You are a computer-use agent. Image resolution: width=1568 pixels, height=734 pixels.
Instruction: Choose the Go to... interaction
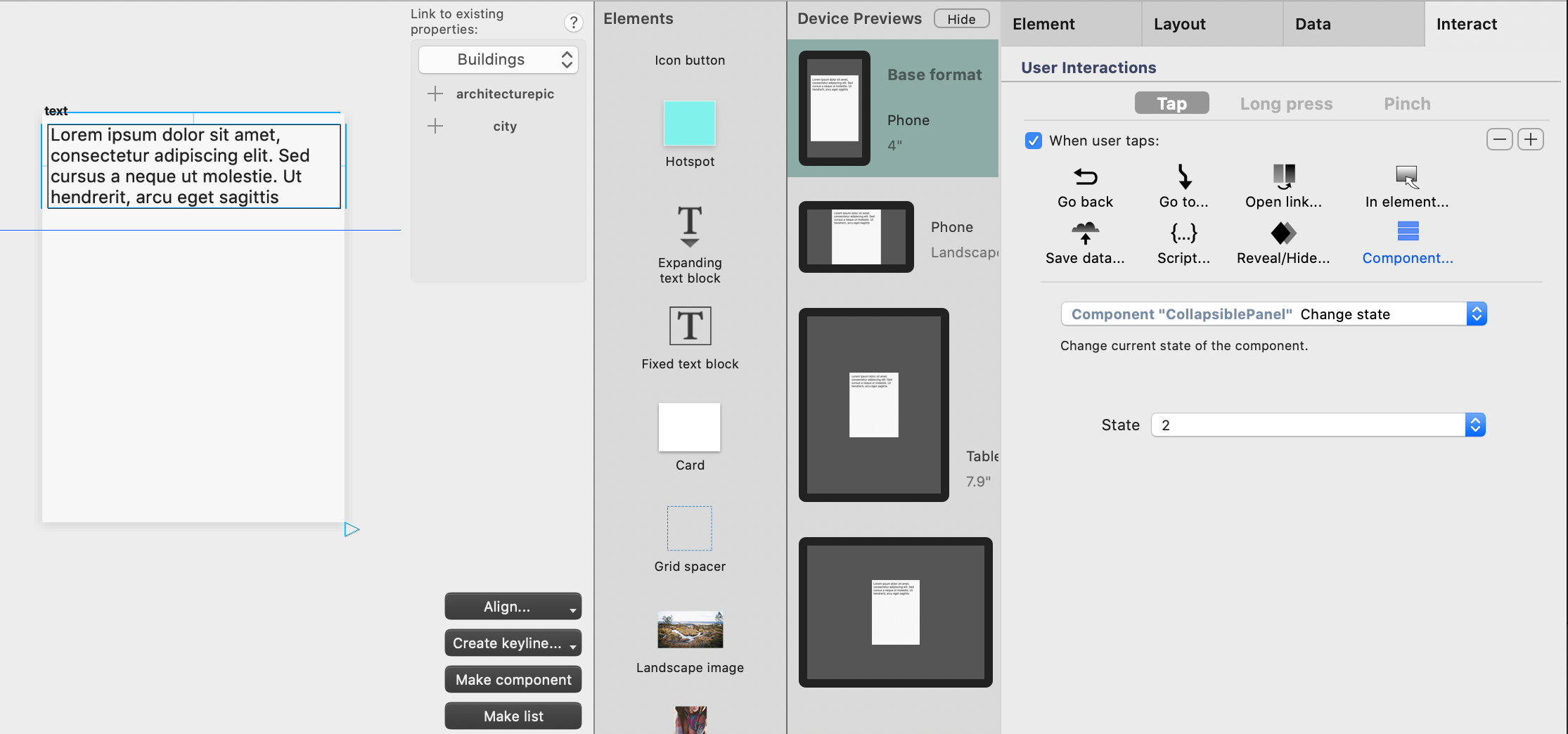[1184, 177]
